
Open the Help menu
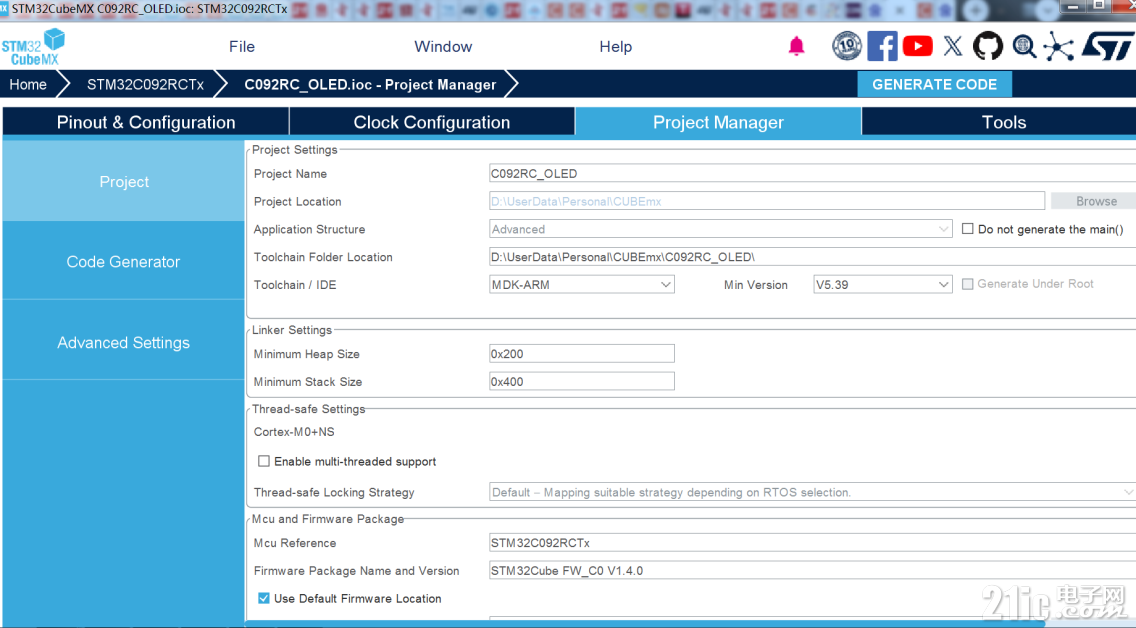(x=616, y=46)
